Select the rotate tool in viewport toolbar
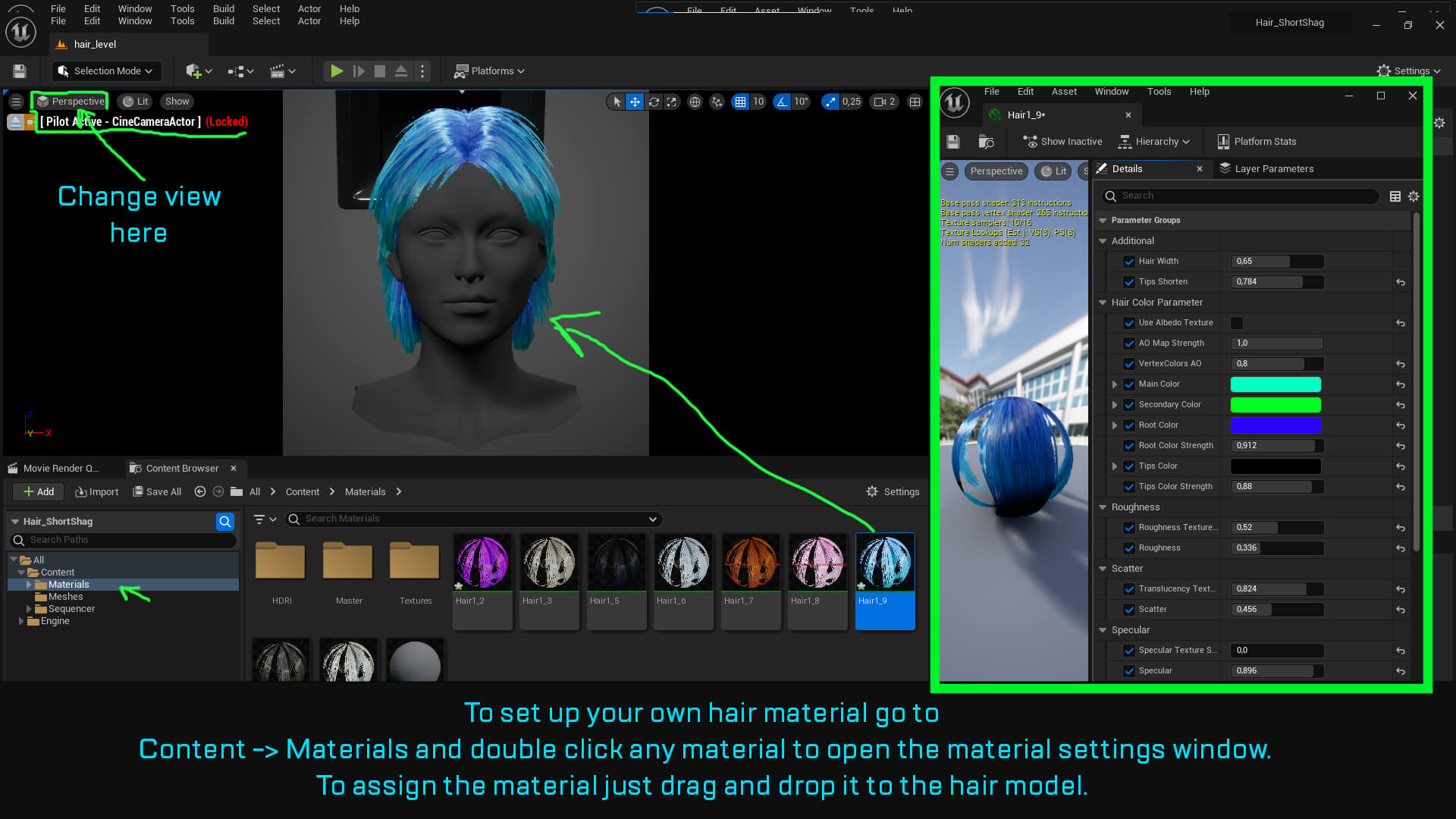The image size is (1456, 819). click(x=654, y=102)
